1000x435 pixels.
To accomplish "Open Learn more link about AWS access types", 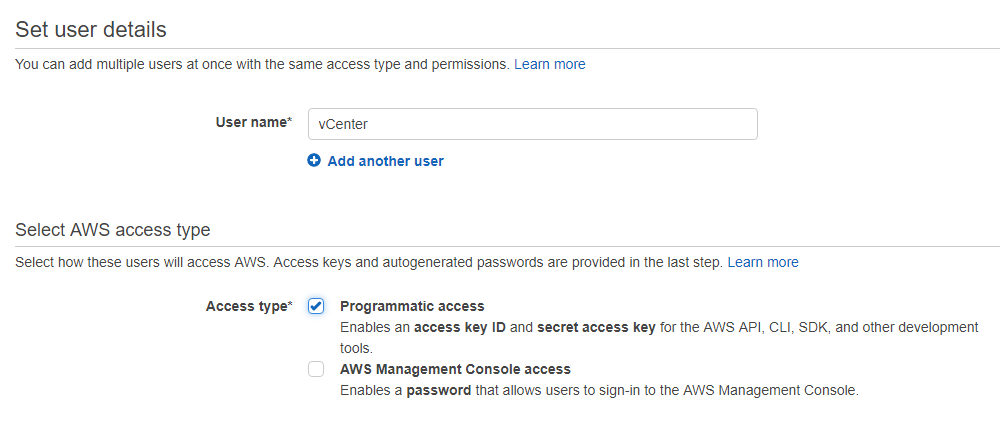I will [x=763, y=262].
